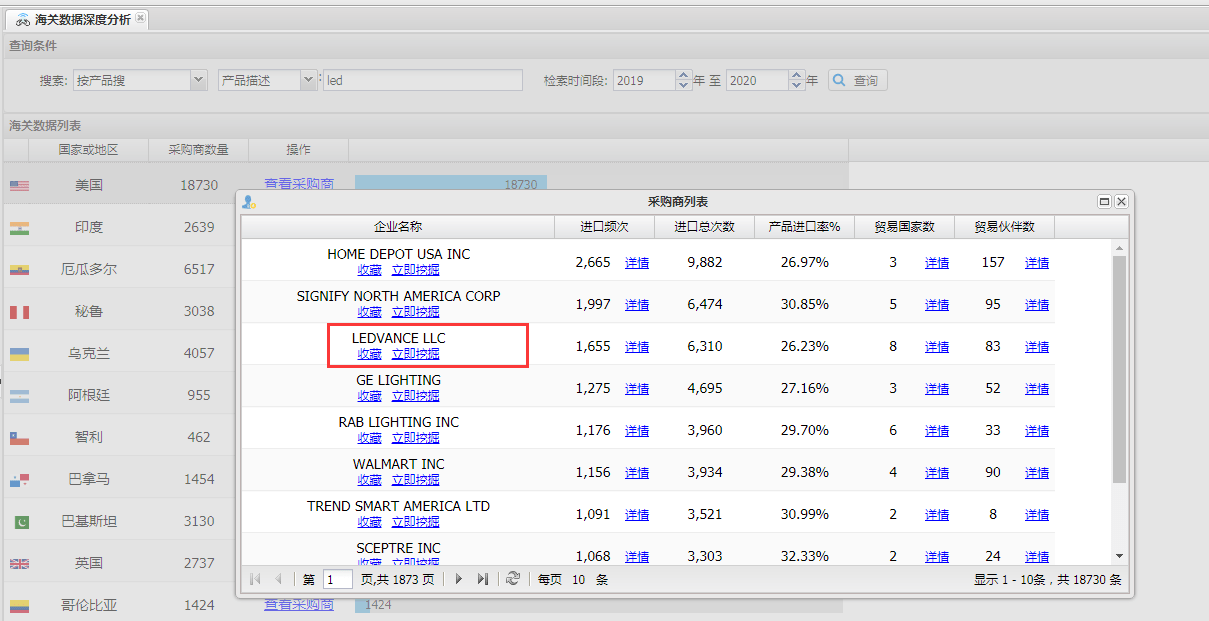The width and height of the screenshot is (1209, 621).
Task: Go to first page of buyer list
Action: point(255,579)
